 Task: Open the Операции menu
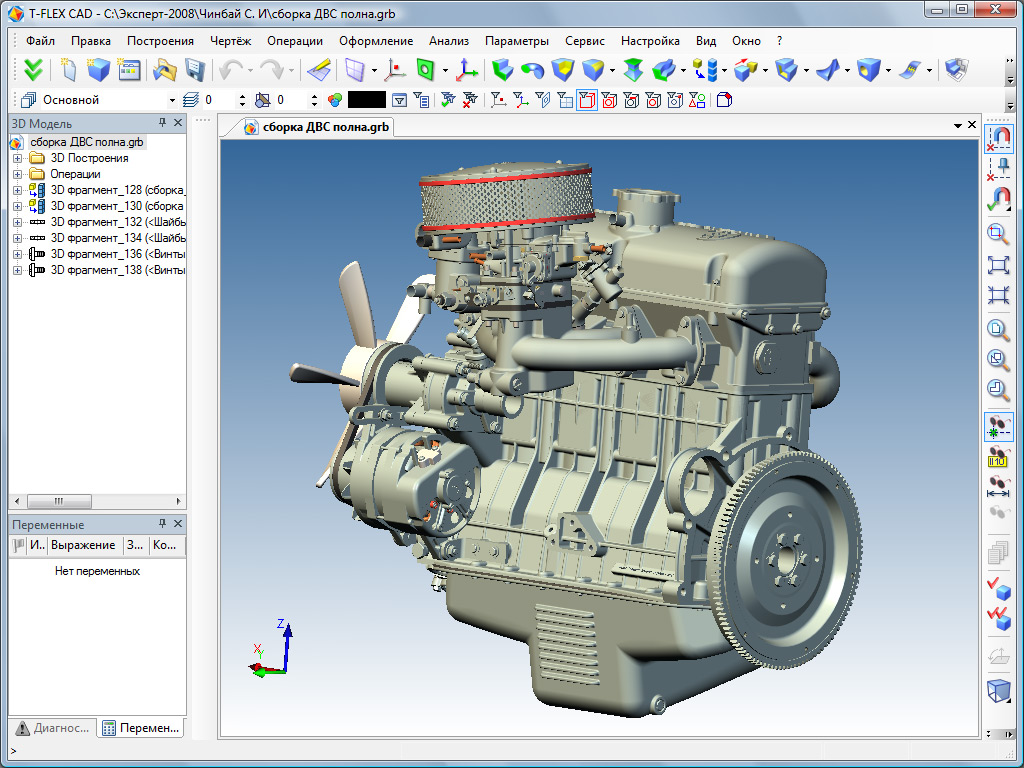click(295, 40)
